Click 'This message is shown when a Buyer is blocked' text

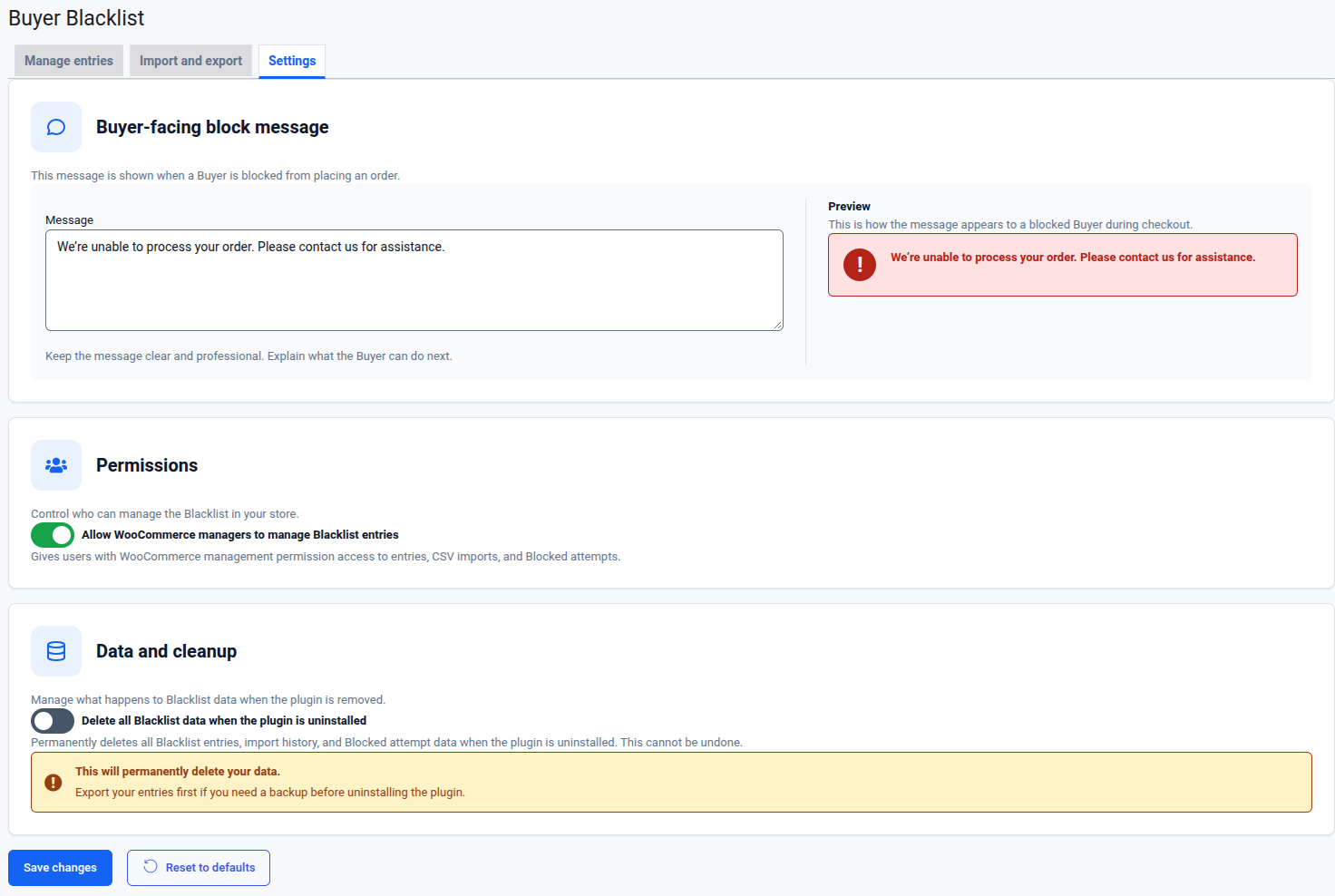click(x=215, y=176)
